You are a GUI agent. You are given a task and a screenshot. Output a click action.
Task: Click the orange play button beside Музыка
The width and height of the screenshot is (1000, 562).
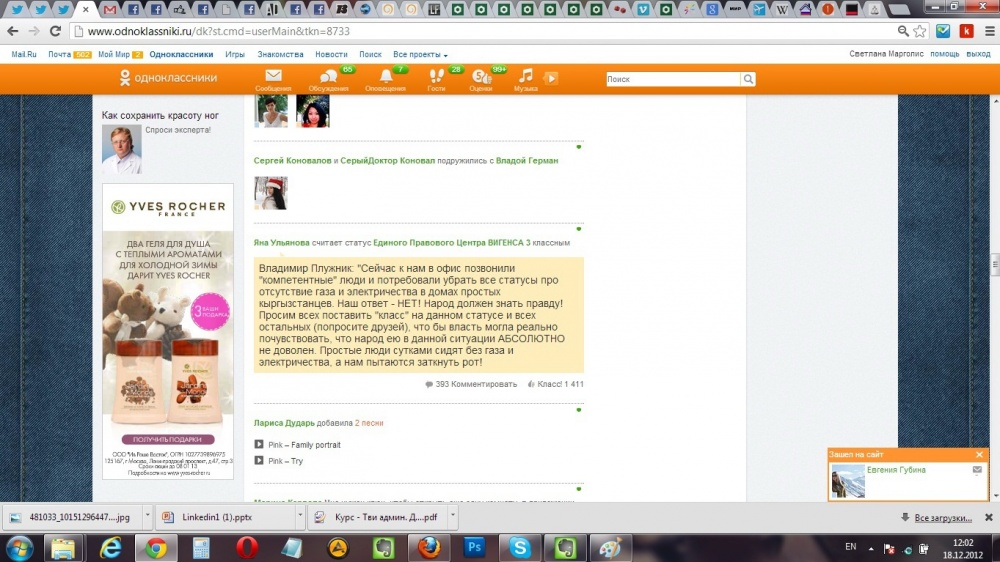(x=551, y=78)
